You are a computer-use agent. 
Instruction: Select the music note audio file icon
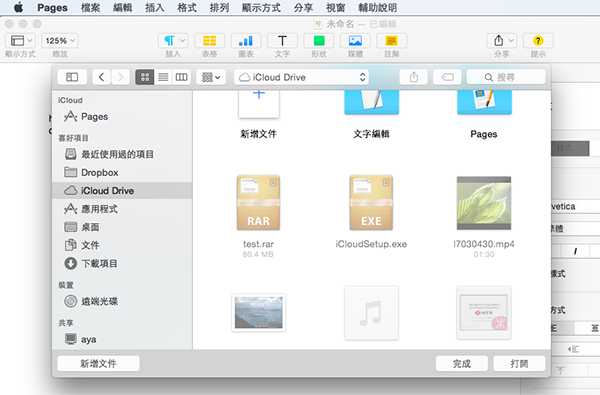click(371, 313)
